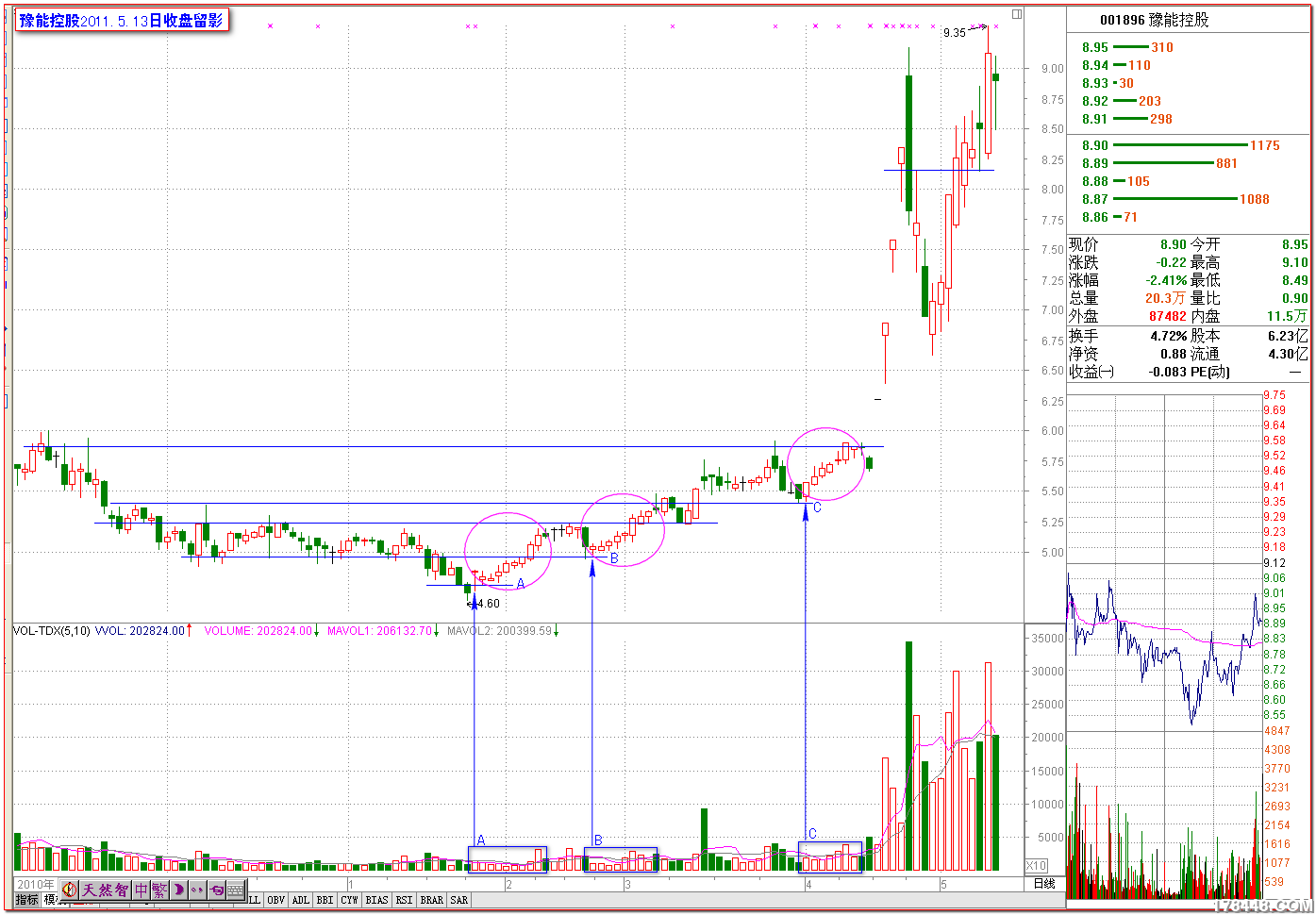Click the 9.35 high price label
This screenshot has height=915, width=1316.
tap(955, 33)
